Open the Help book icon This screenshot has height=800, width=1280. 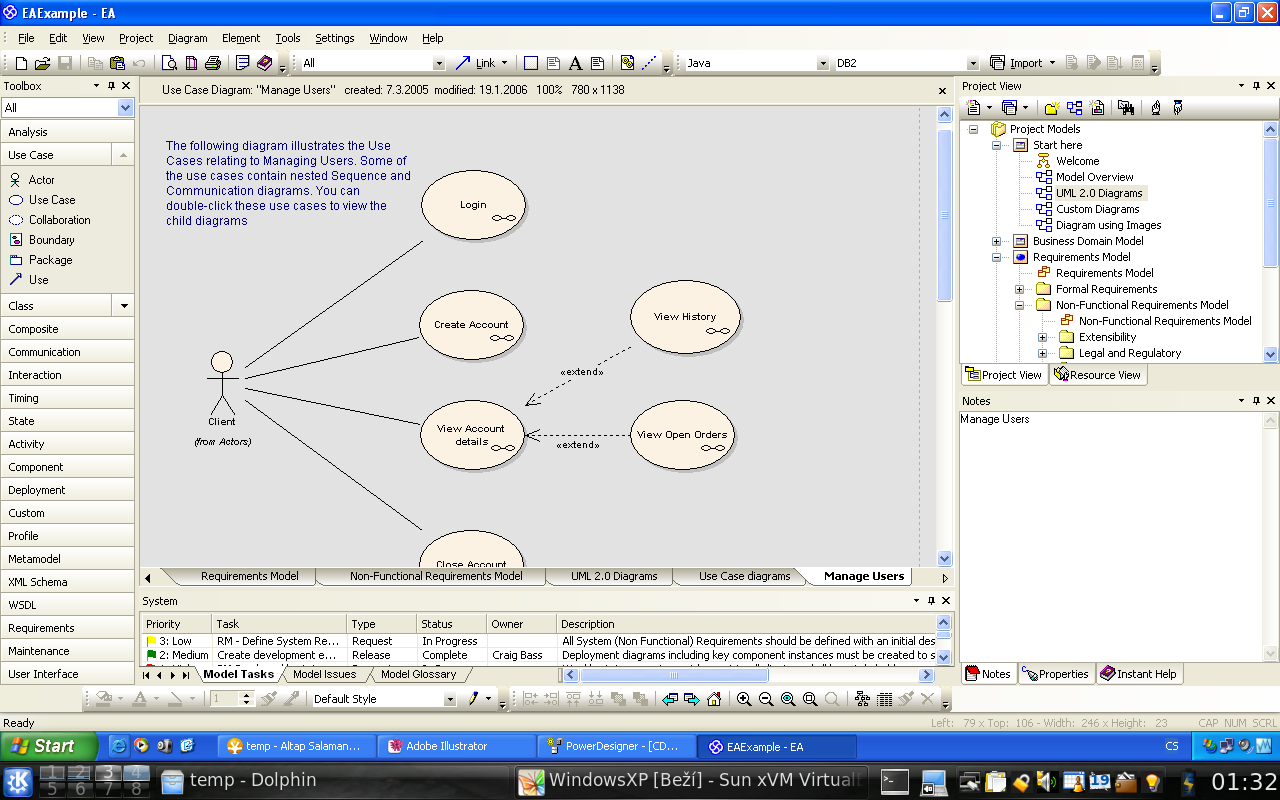pyautogui.click(x=264, y=63)
